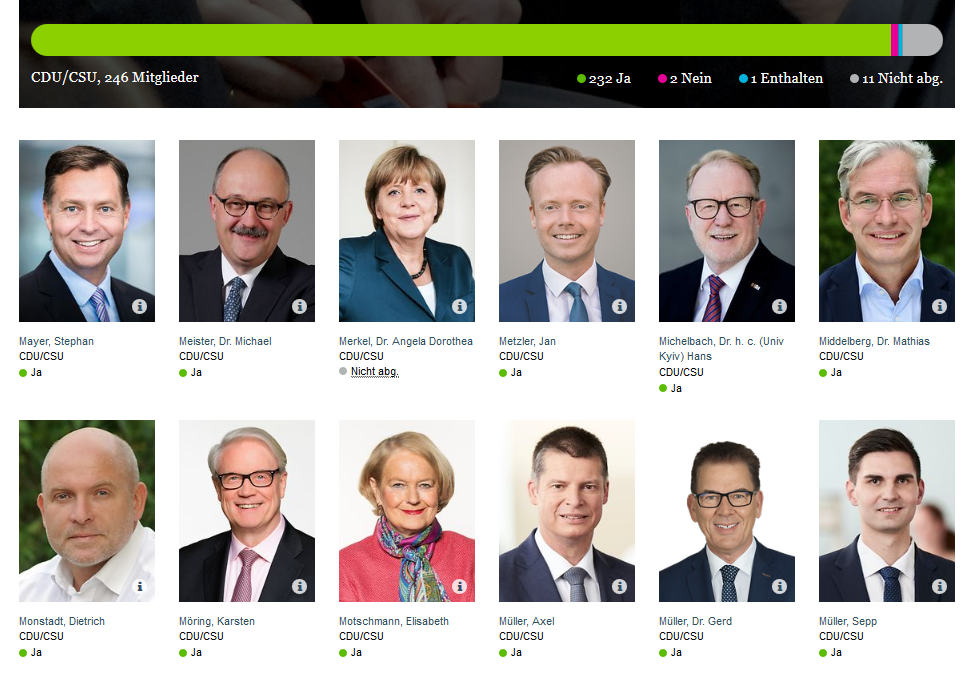Click info icon on Karsten Möring's portrait
This screenshot has height=676, width=968.
point(299,586)
